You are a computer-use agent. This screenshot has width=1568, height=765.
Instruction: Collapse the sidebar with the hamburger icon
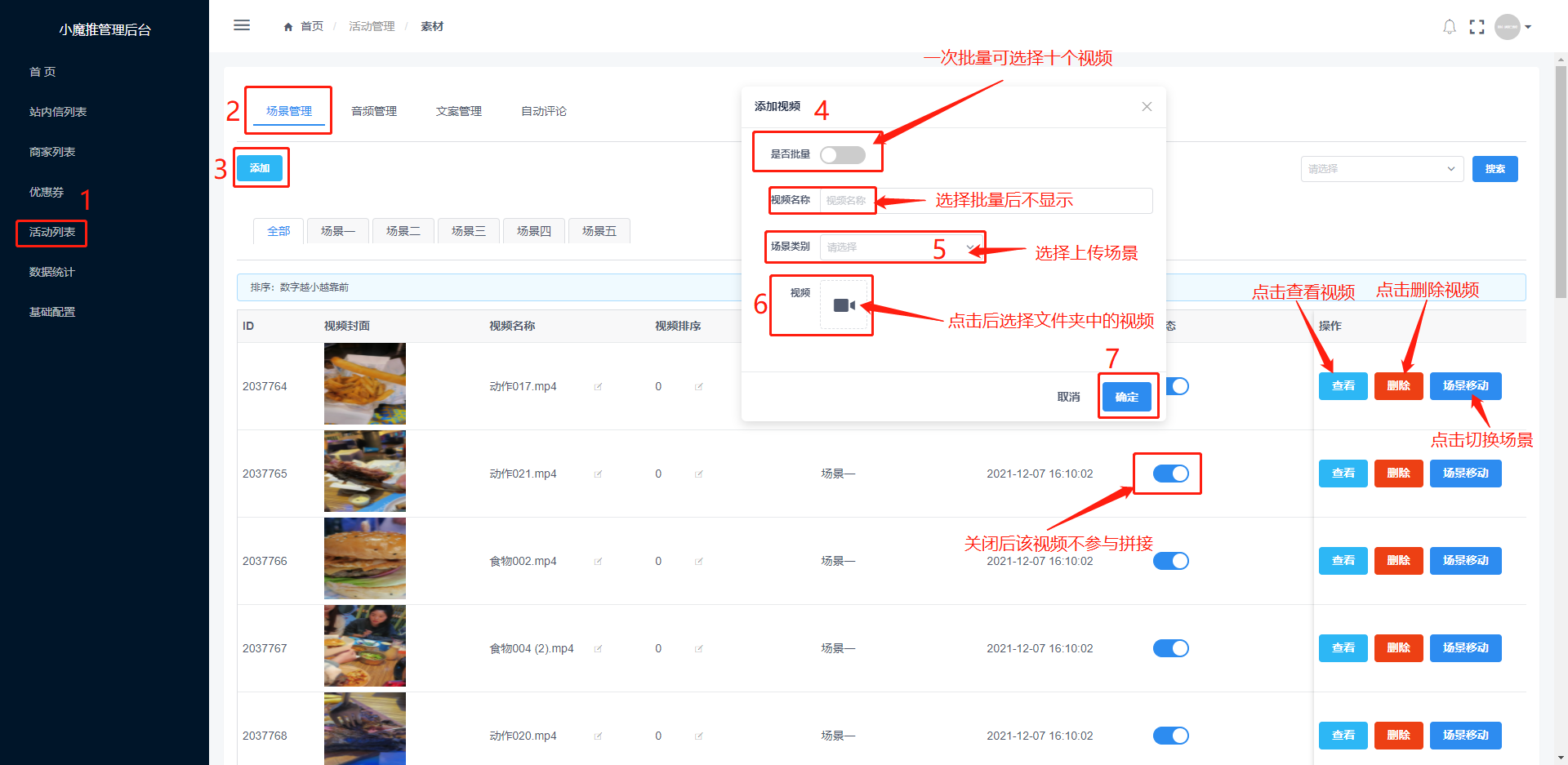tap(242, 25)
